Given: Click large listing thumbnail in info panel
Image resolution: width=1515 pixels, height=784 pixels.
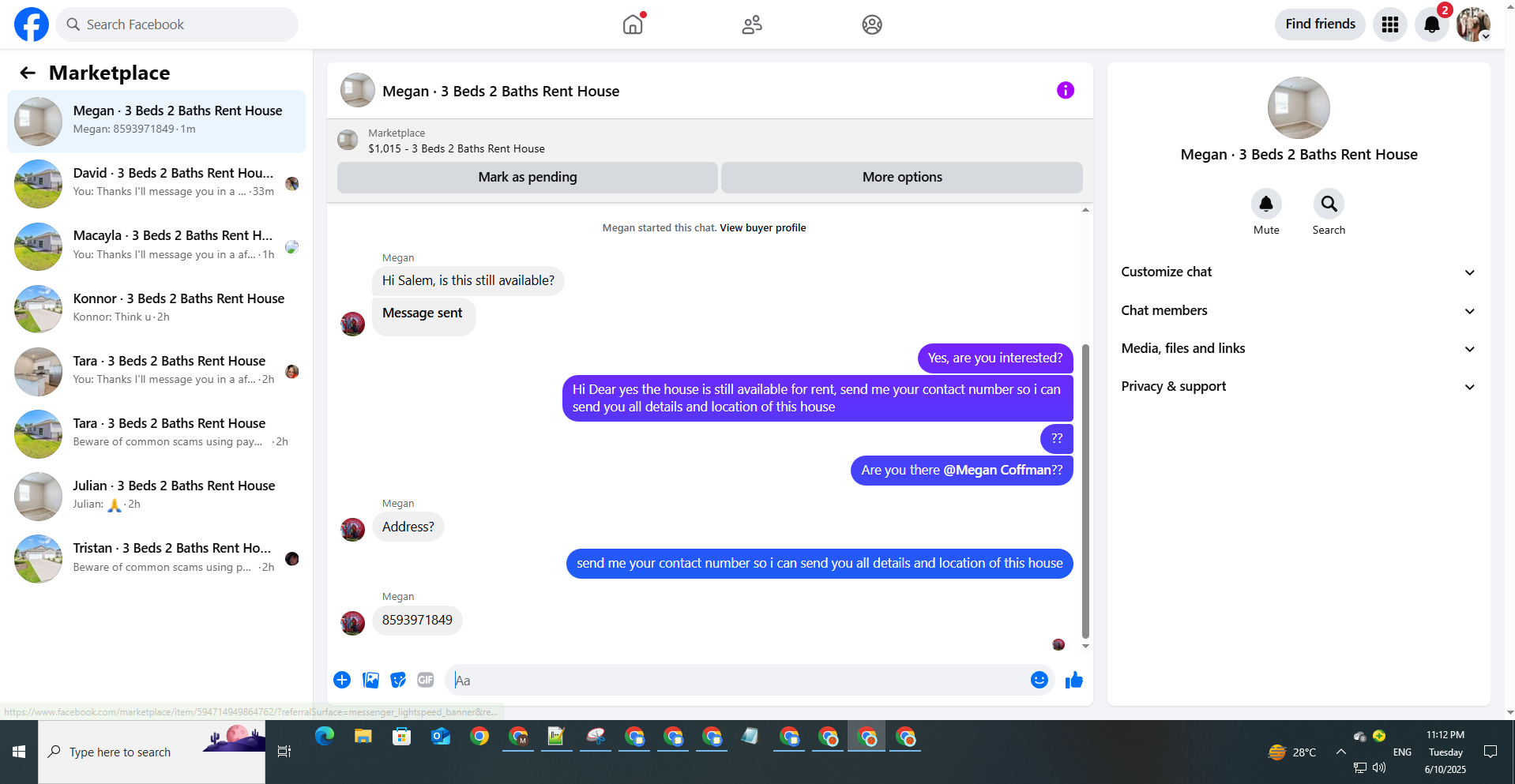Looking at the screenshot, I should (1299, 108).
